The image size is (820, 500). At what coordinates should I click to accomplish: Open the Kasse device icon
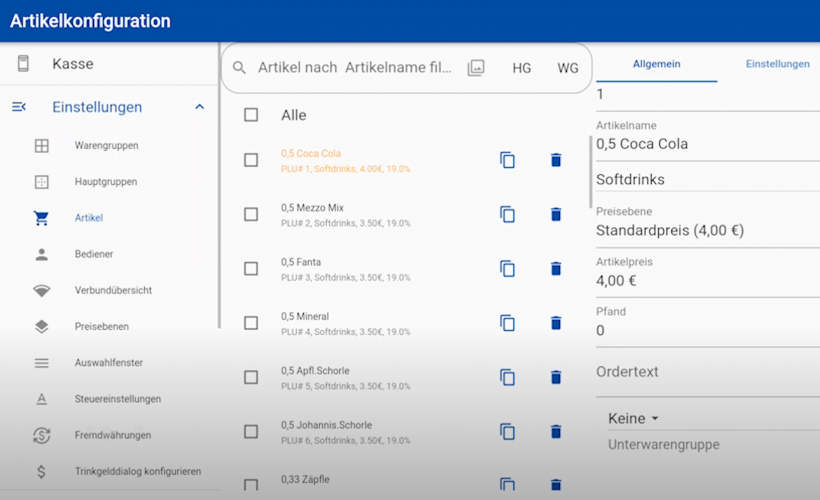pos(23,64)
